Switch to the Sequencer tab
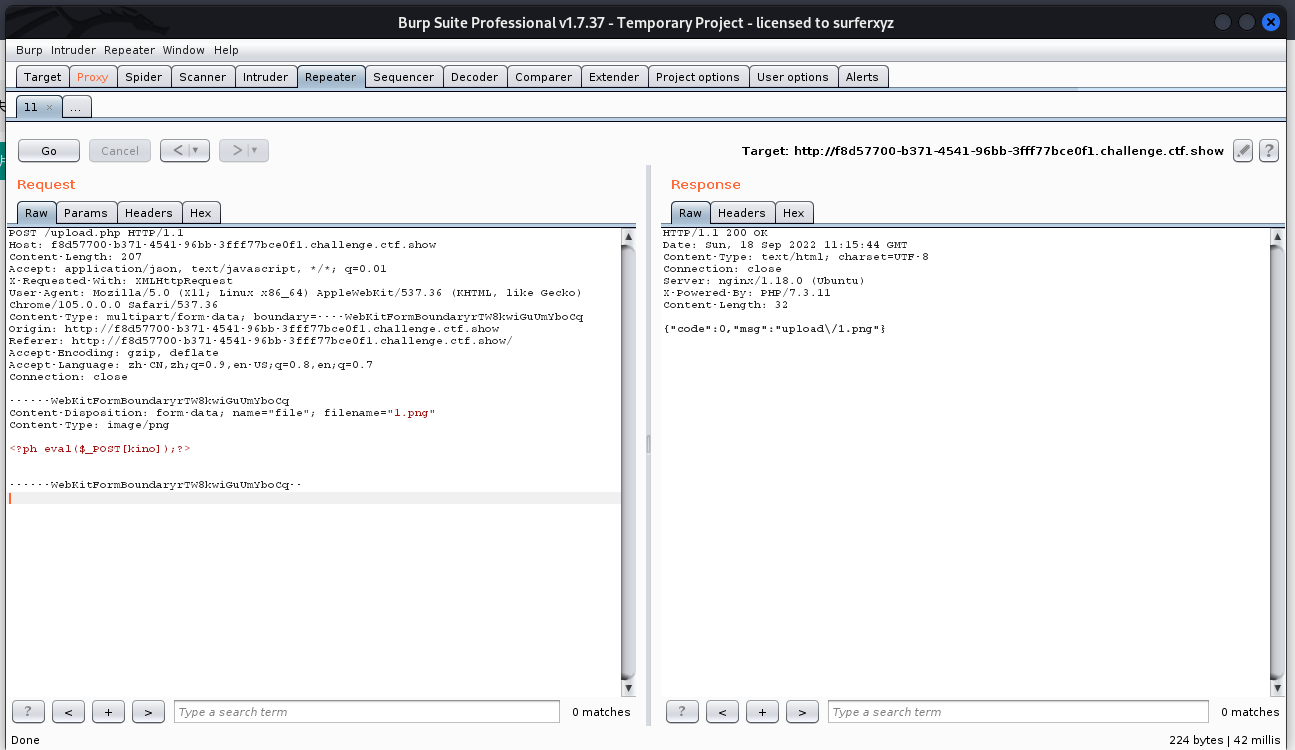 (404, 77)
